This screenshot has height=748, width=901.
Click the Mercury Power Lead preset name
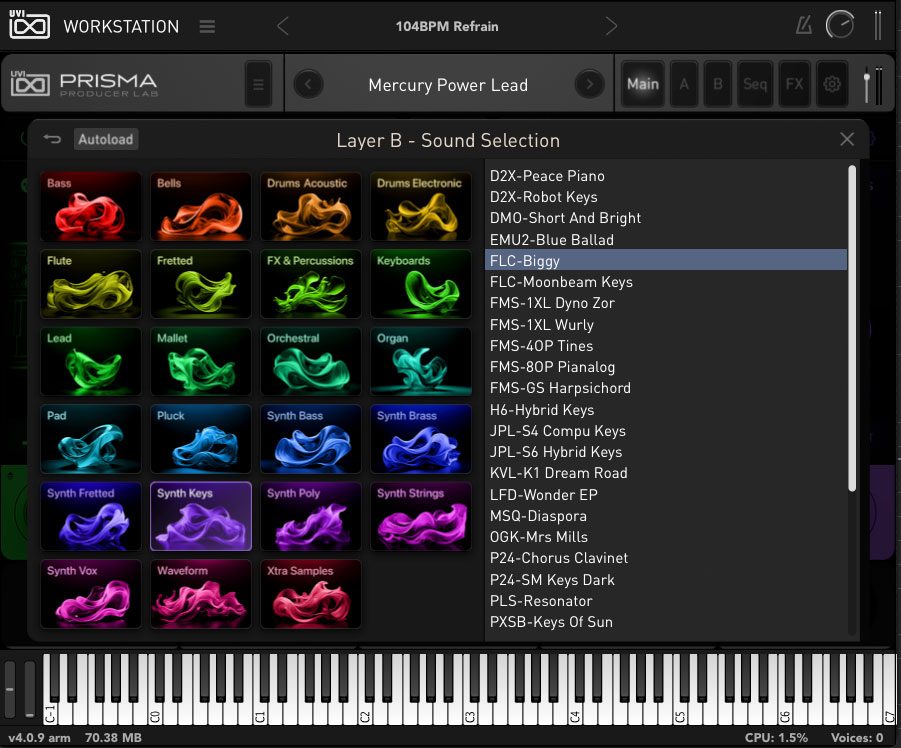(x=448, y=85)
